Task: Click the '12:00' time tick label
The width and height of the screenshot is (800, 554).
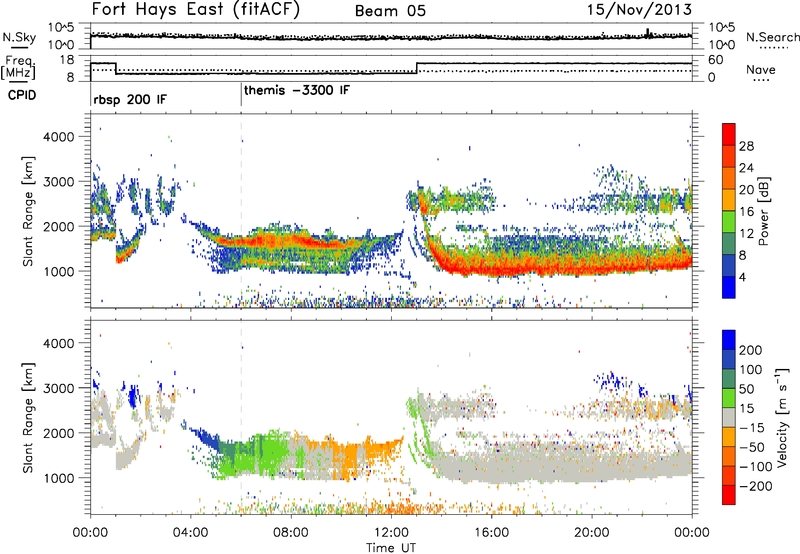Action: coord(391,533)
